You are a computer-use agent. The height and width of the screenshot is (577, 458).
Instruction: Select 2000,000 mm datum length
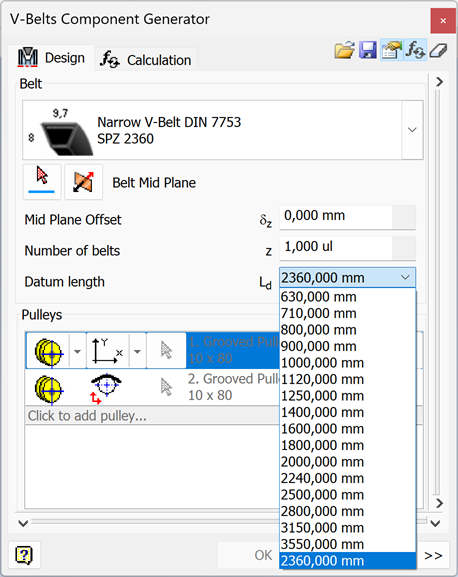[x=348, y=462]
